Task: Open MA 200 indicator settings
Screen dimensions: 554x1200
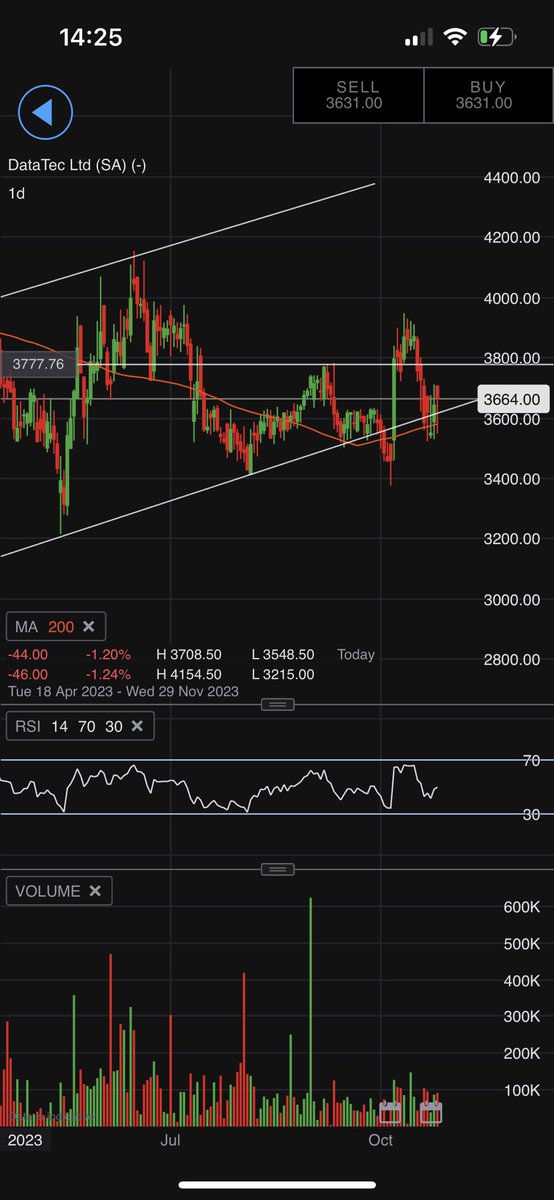Action: click(x=45, y=627)
